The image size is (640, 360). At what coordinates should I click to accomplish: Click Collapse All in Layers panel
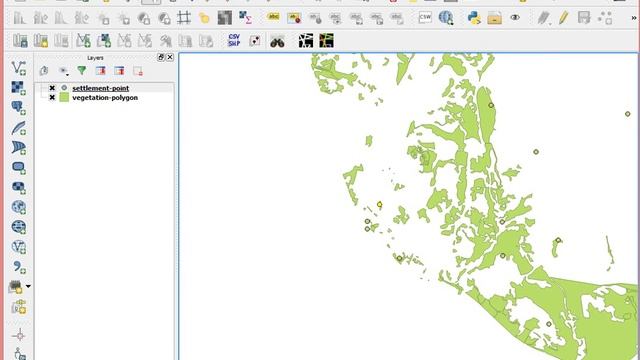point(119,71)
